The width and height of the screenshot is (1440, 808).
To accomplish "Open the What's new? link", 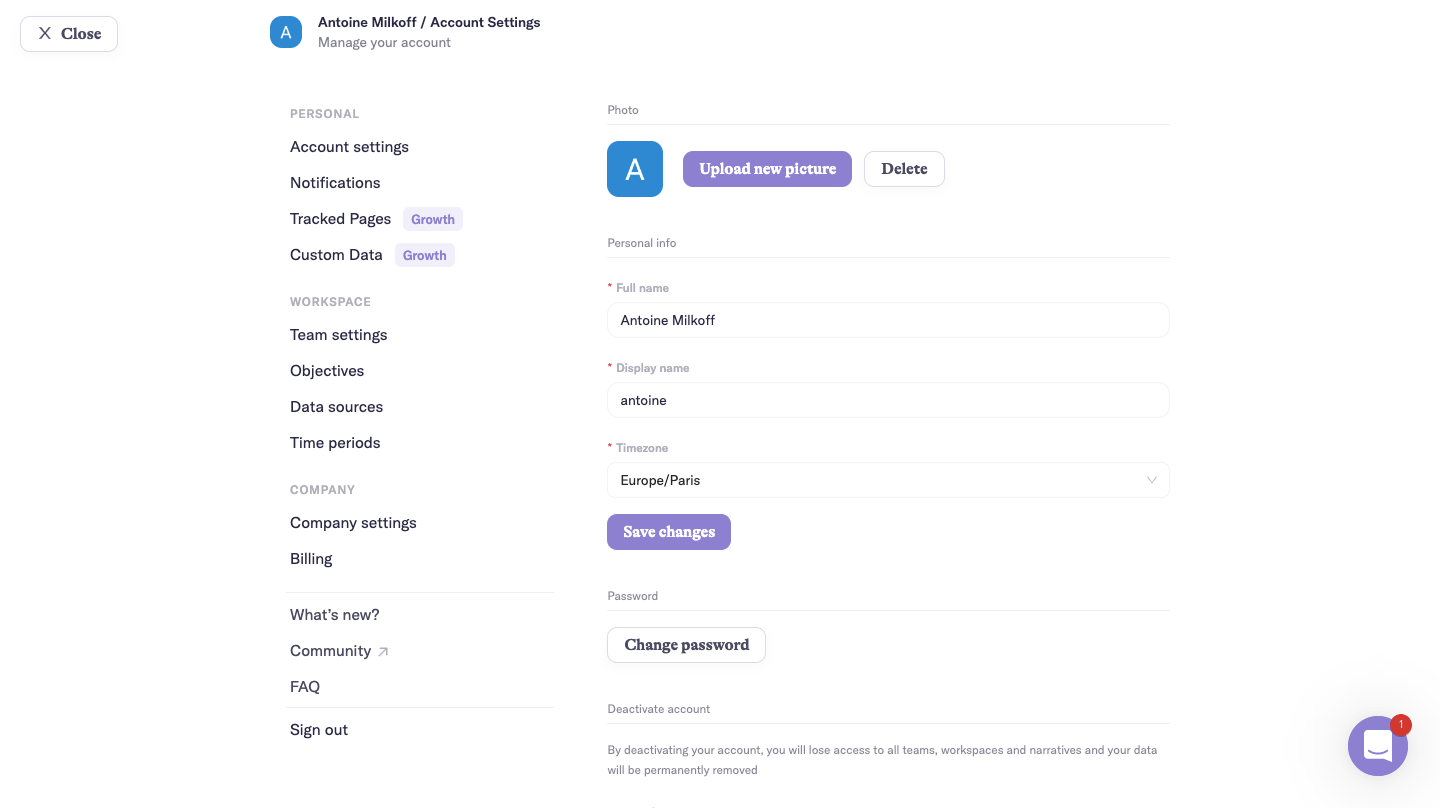I will 335,615.
